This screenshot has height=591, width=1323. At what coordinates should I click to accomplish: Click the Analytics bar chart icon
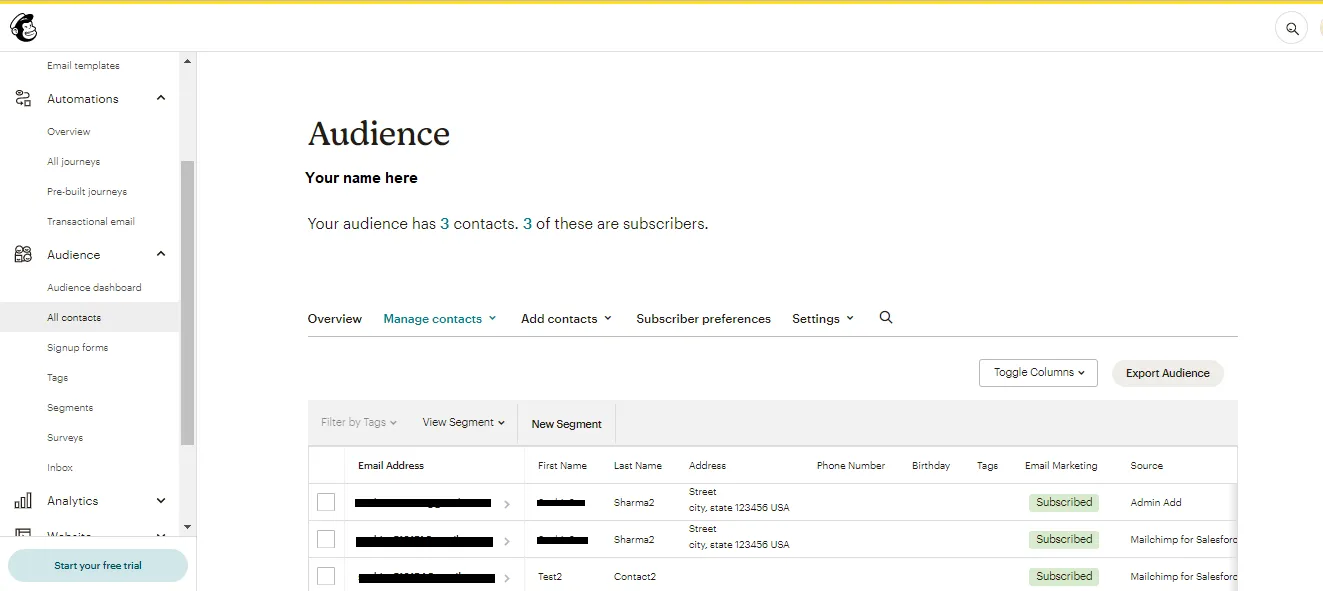[x=23, y=501]
